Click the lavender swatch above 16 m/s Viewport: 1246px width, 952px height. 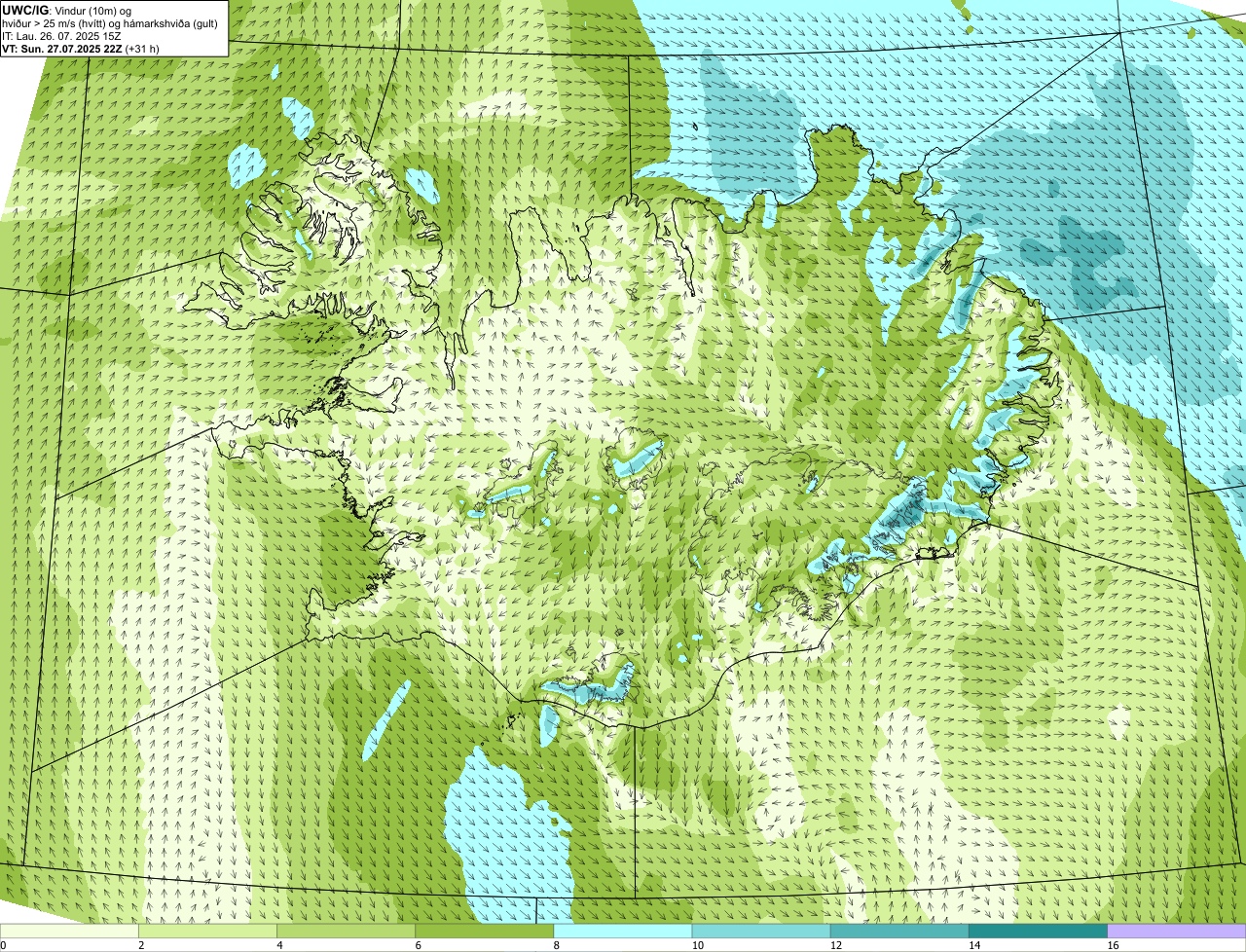pos(1177,931)
